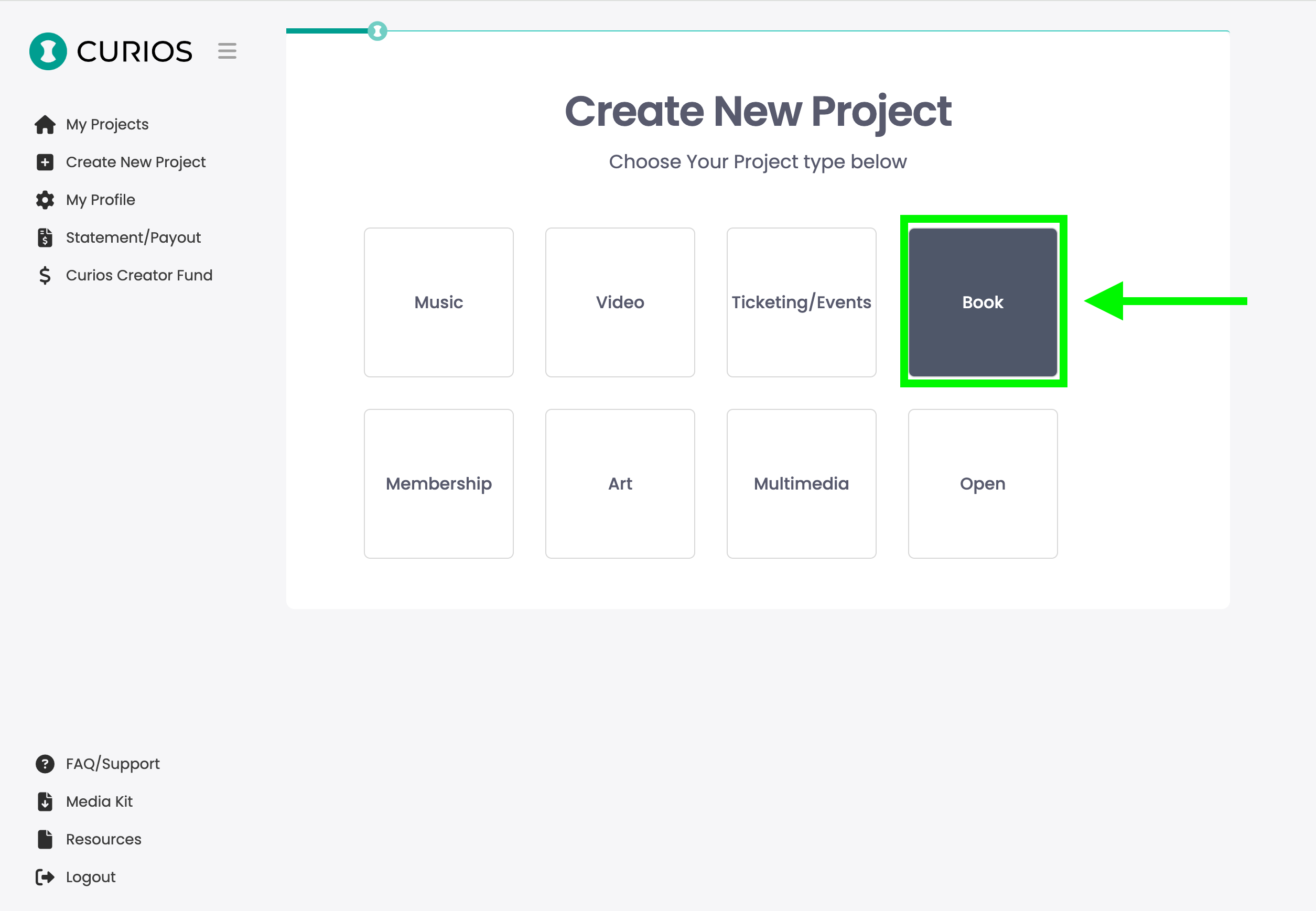Open My Projects in the sidebar
The image size is (1316, 911).
click(x=107, y=124)
